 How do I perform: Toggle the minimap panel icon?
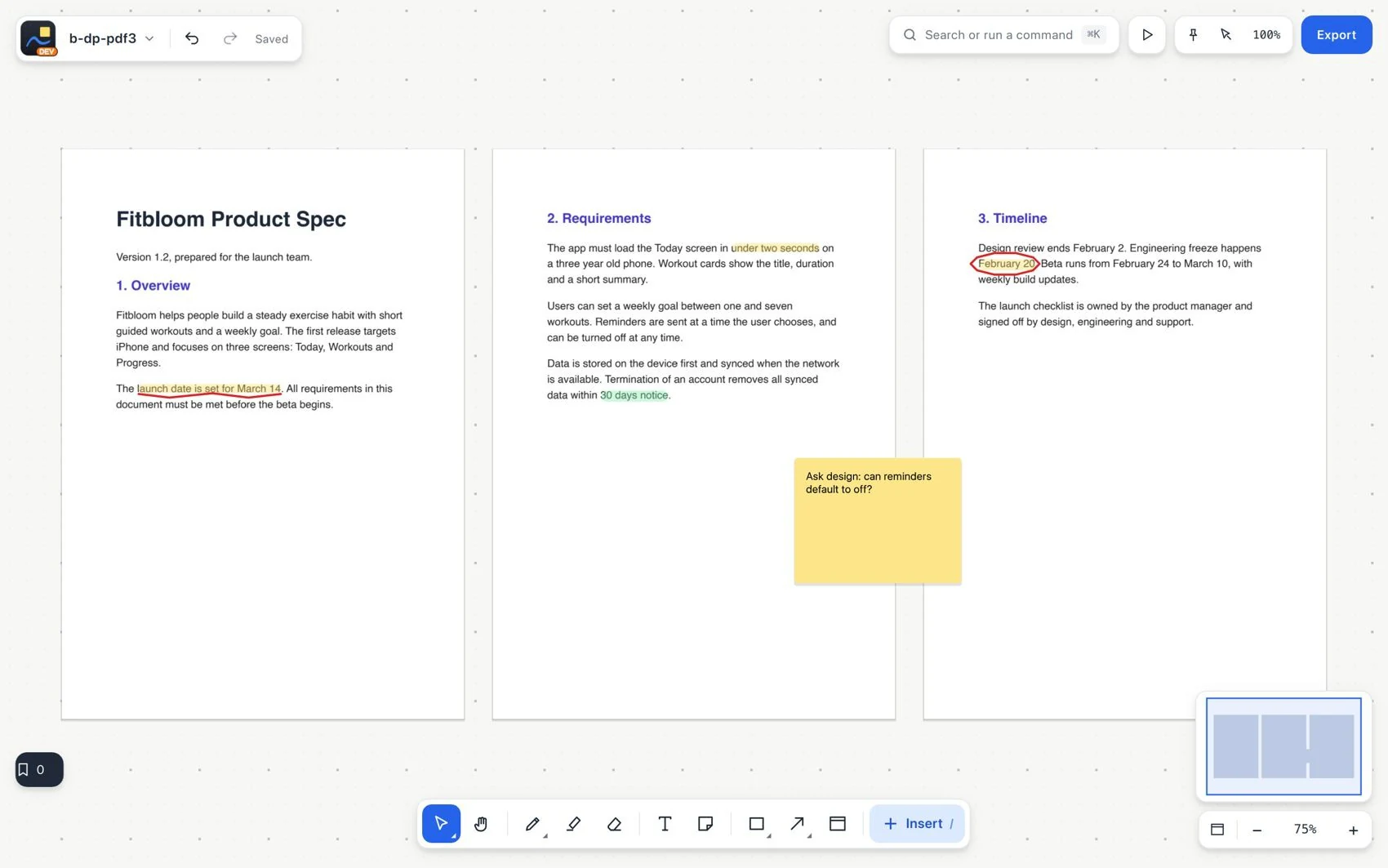click(x=1217, y=830)
